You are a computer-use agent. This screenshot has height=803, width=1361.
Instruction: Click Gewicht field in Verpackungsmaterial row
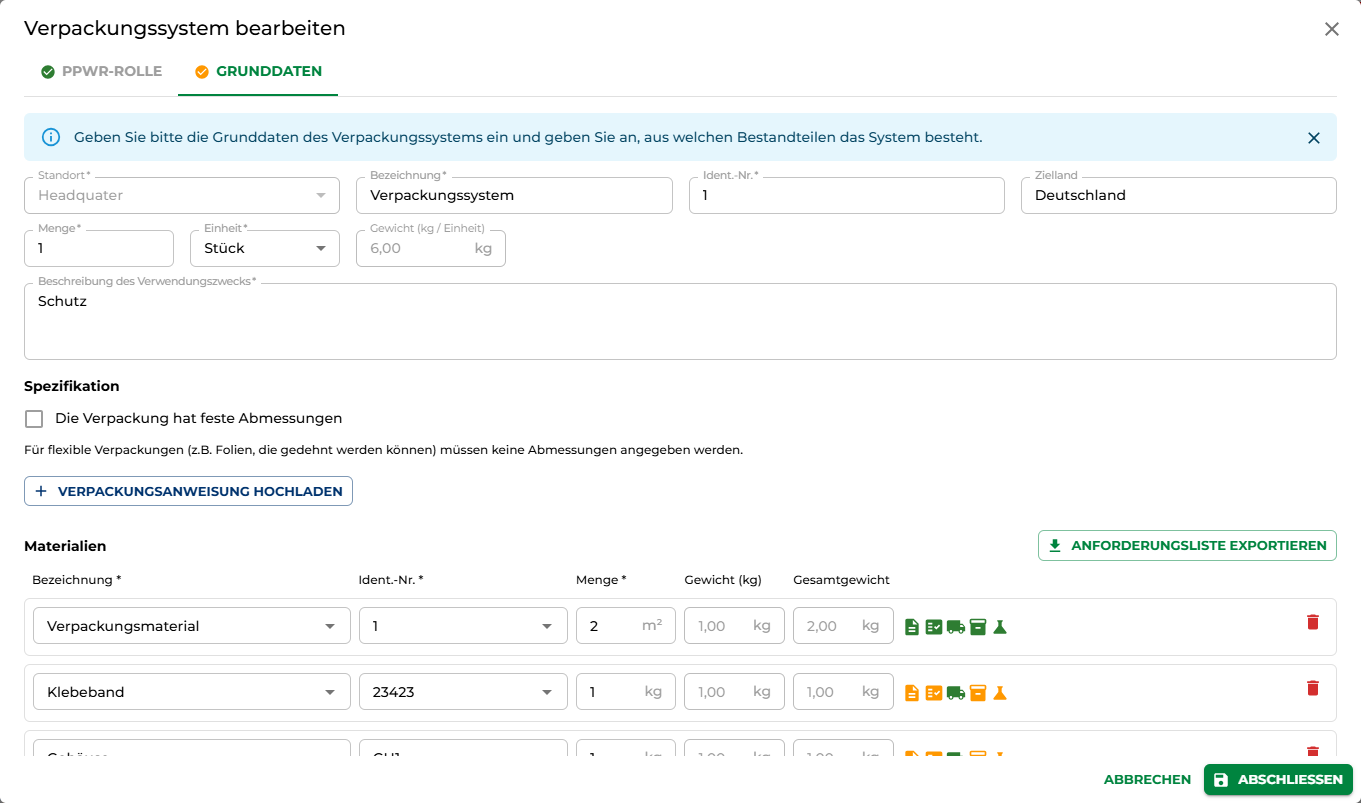[x=734, y=626]
